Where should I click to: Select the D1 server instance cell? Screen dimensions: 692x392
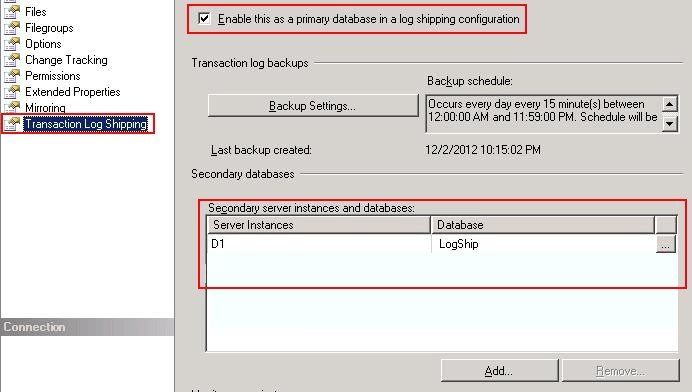[x=319, y=244]
